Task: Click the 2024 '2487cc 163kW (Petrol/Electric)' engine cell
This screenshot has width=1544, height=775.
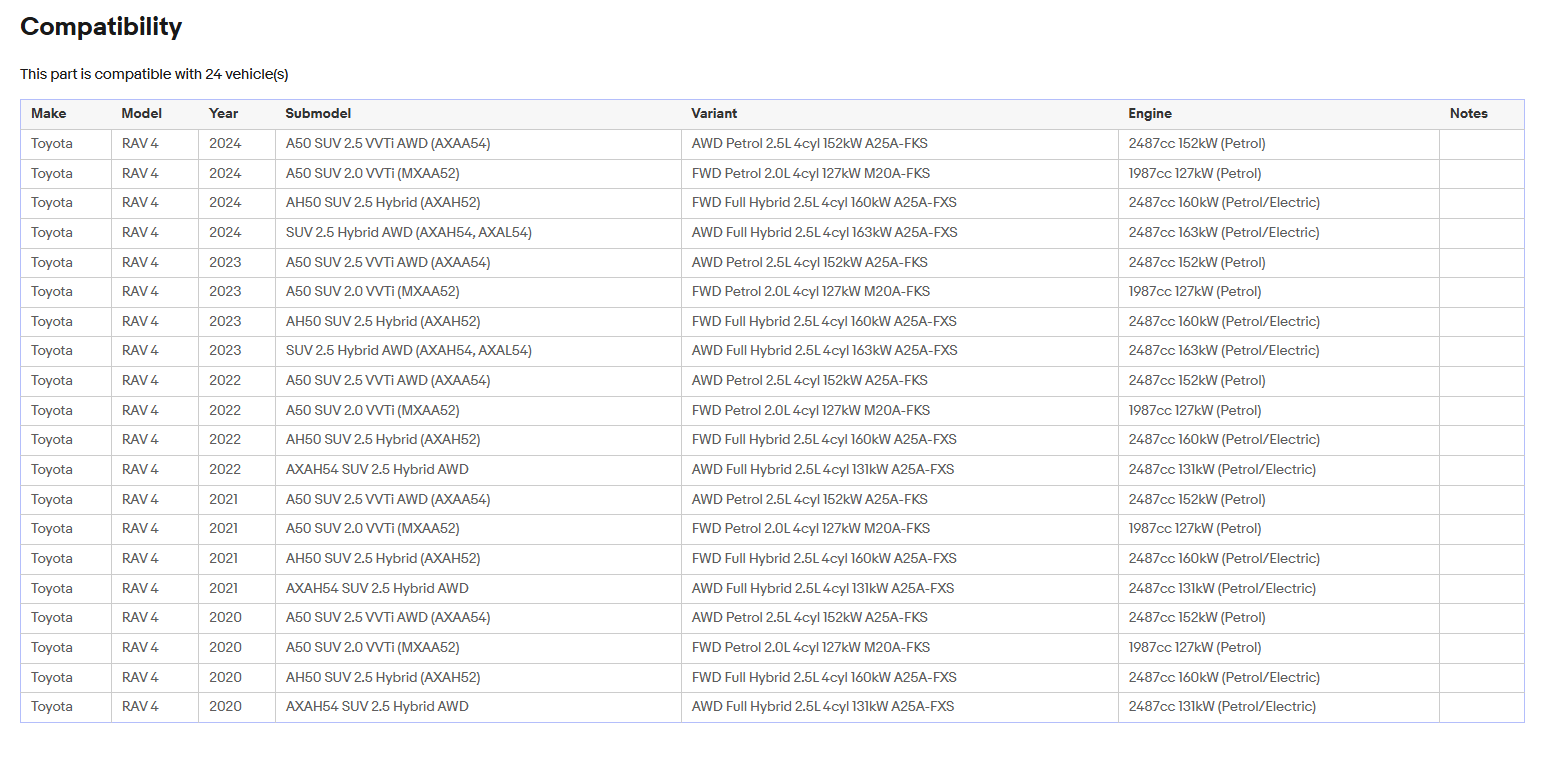Action: coord(1279,233)
